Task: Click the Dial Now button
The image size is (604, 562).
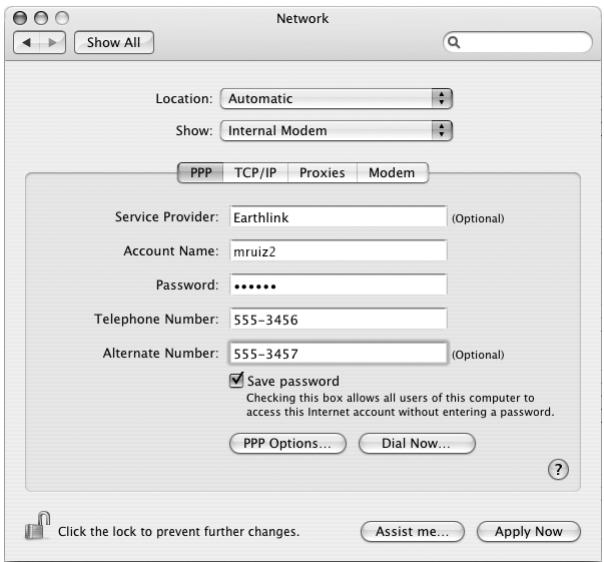Action: pyautogui.click(x=417, y=443)
